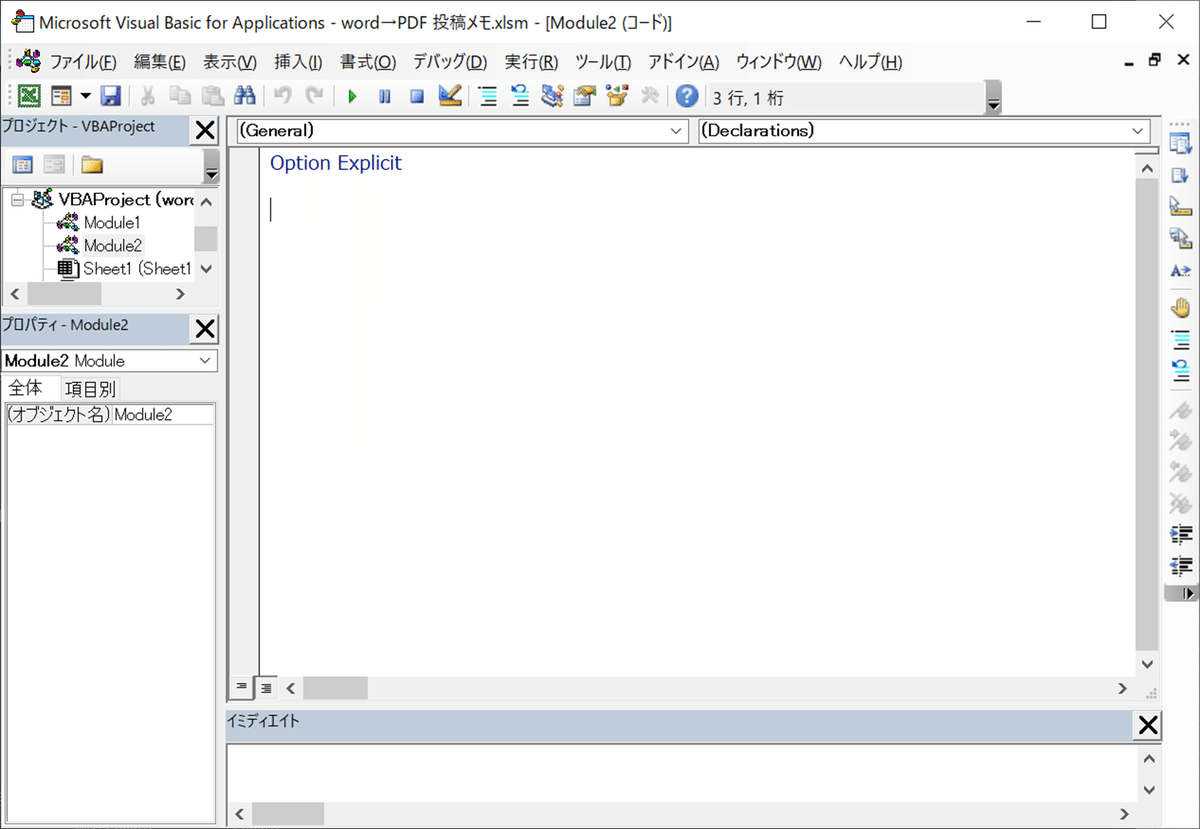The image size is (1200, 829).
Task: Open the ツール(T) menu
Action: (x=603, y=62)
